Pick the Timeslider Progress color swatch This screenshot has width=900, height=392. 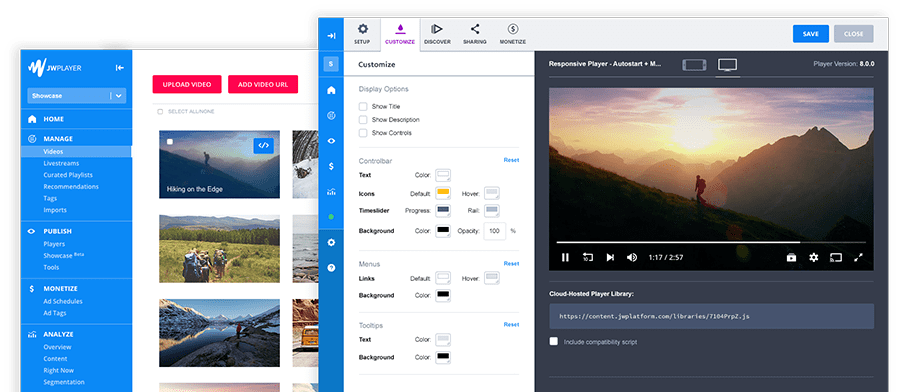[x=443, y=211]
